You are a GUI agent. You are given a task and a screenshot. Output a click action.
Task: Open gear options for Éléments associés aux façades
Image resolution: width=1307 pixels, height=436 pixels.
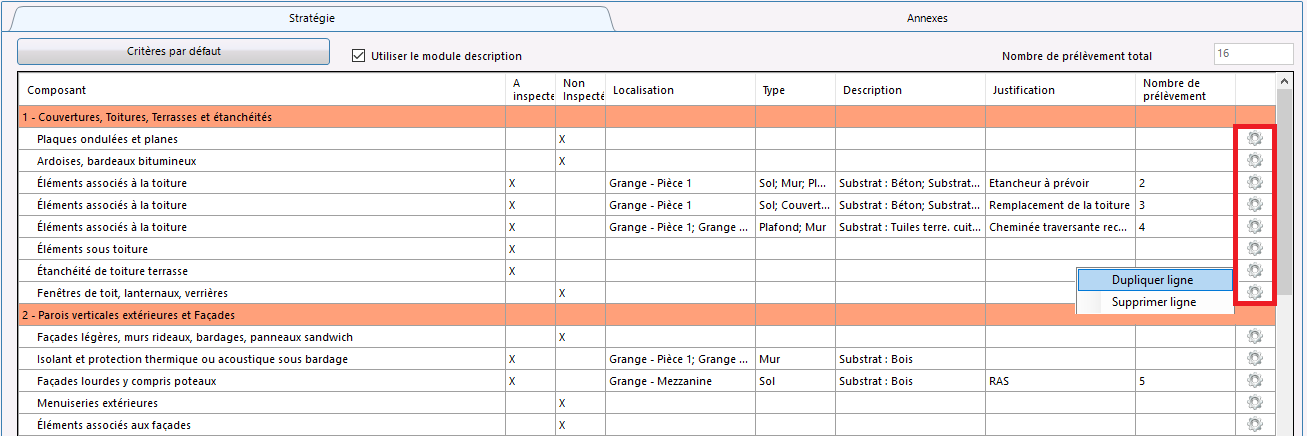(1254, 425)
